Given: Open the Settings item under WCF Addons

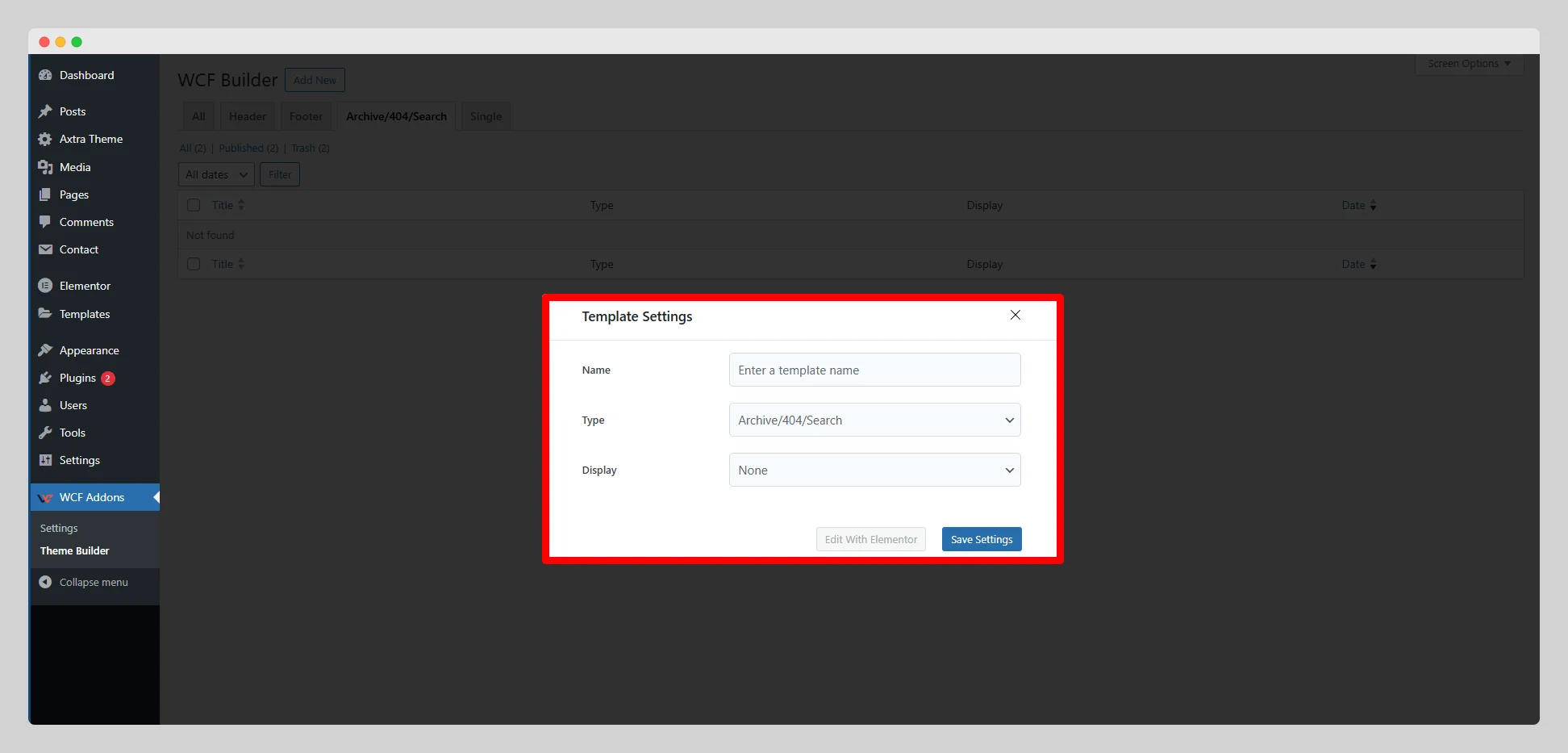Looking at the screenshot, I should coord(59,528).
